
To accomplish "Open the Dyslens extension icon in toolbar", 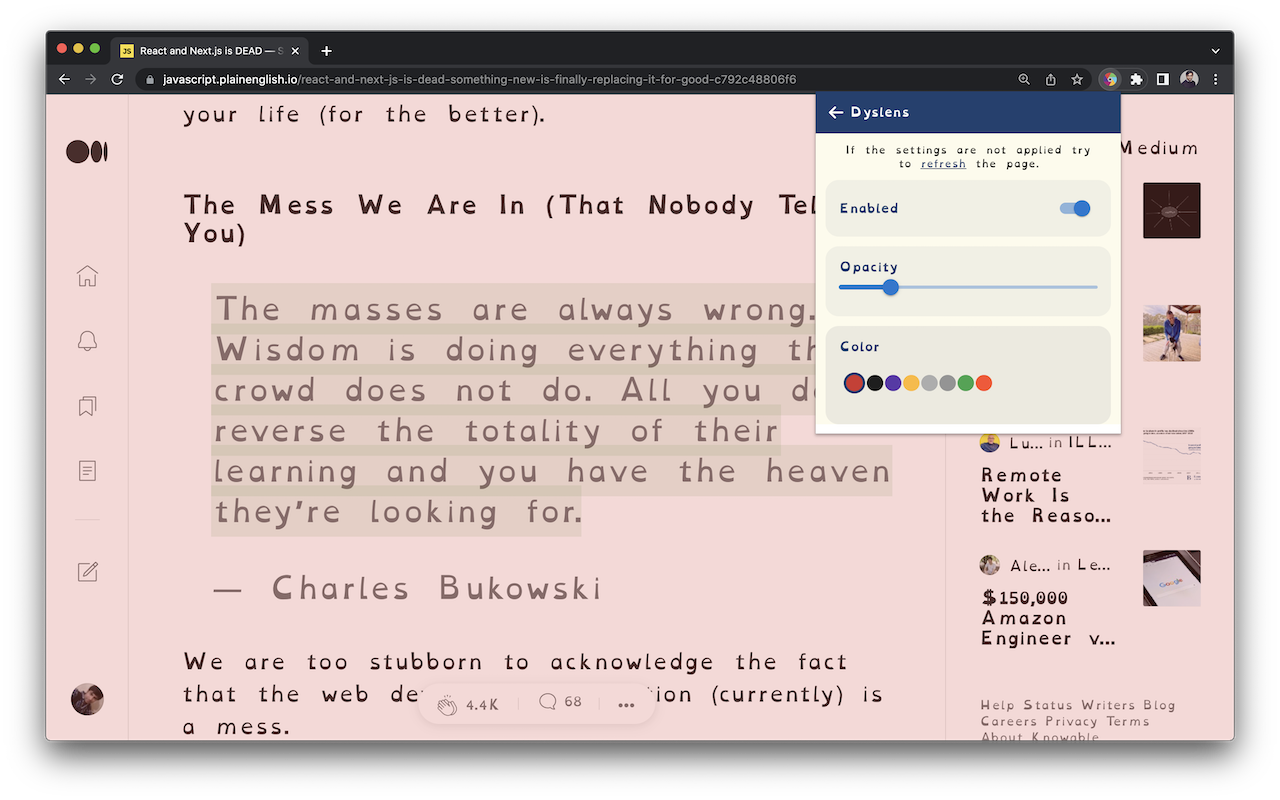I will click(1110, 79).
